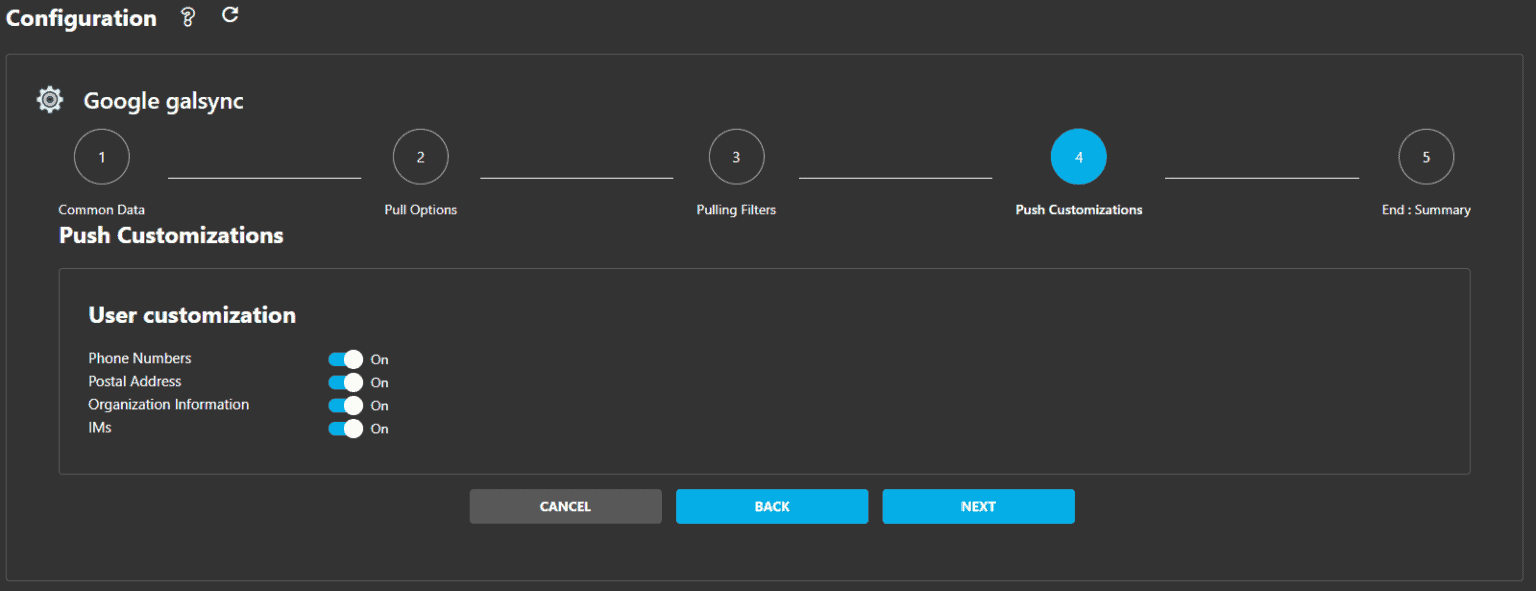Image resolution: width=1536 pixels, height=591 pixels.
Task: Select step 3 circle
Action: coord(737,157)
